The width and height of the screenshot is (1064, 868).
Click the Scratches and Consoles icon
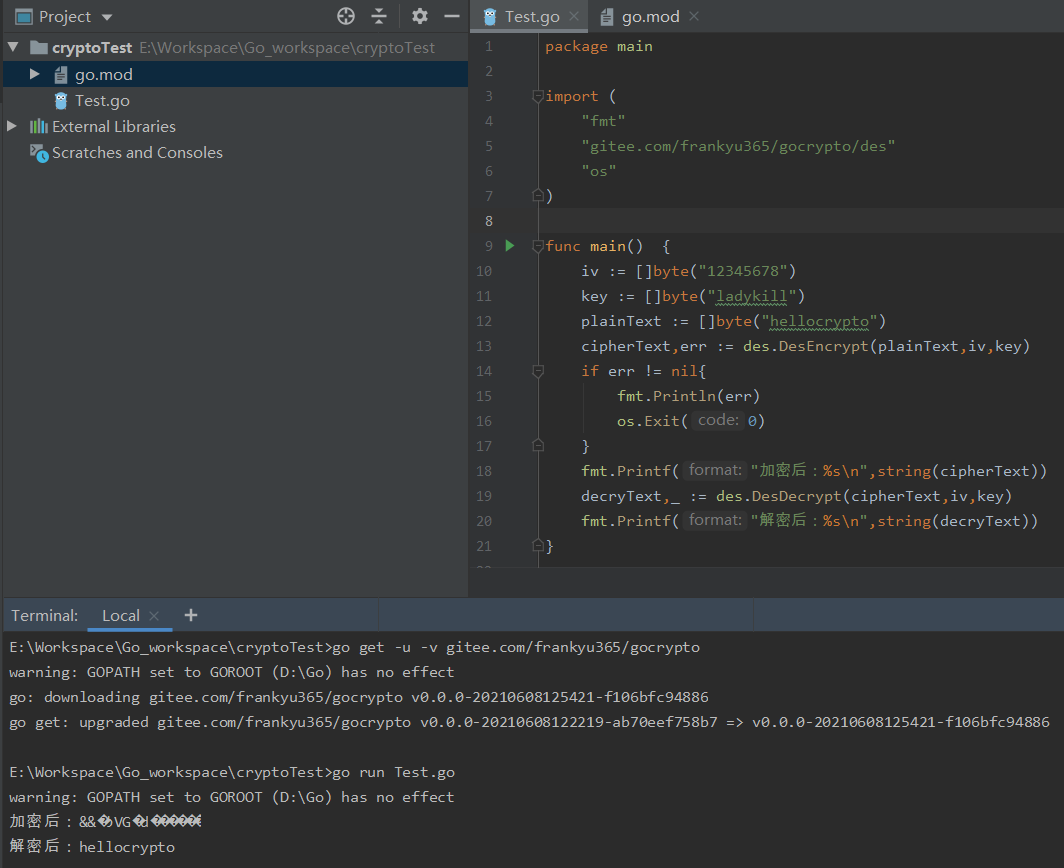pos(39,153)
